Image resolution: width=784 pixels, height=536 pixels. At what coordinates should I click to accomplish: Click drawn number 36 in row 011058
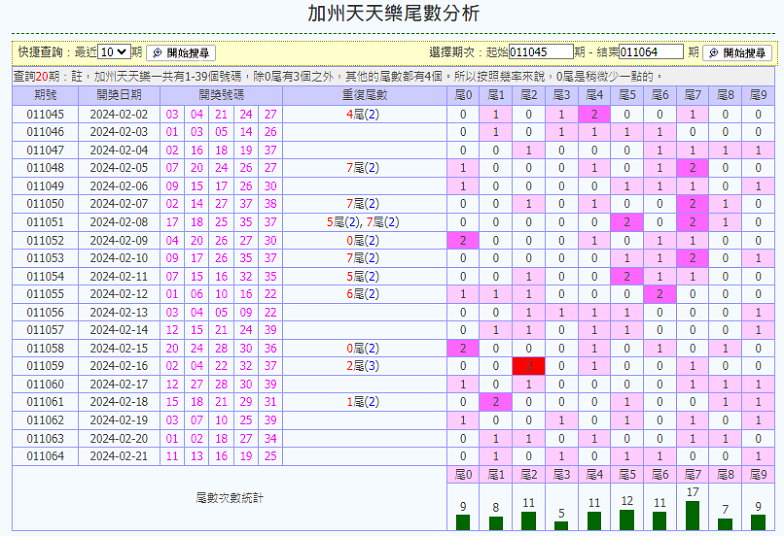point(270,348)
